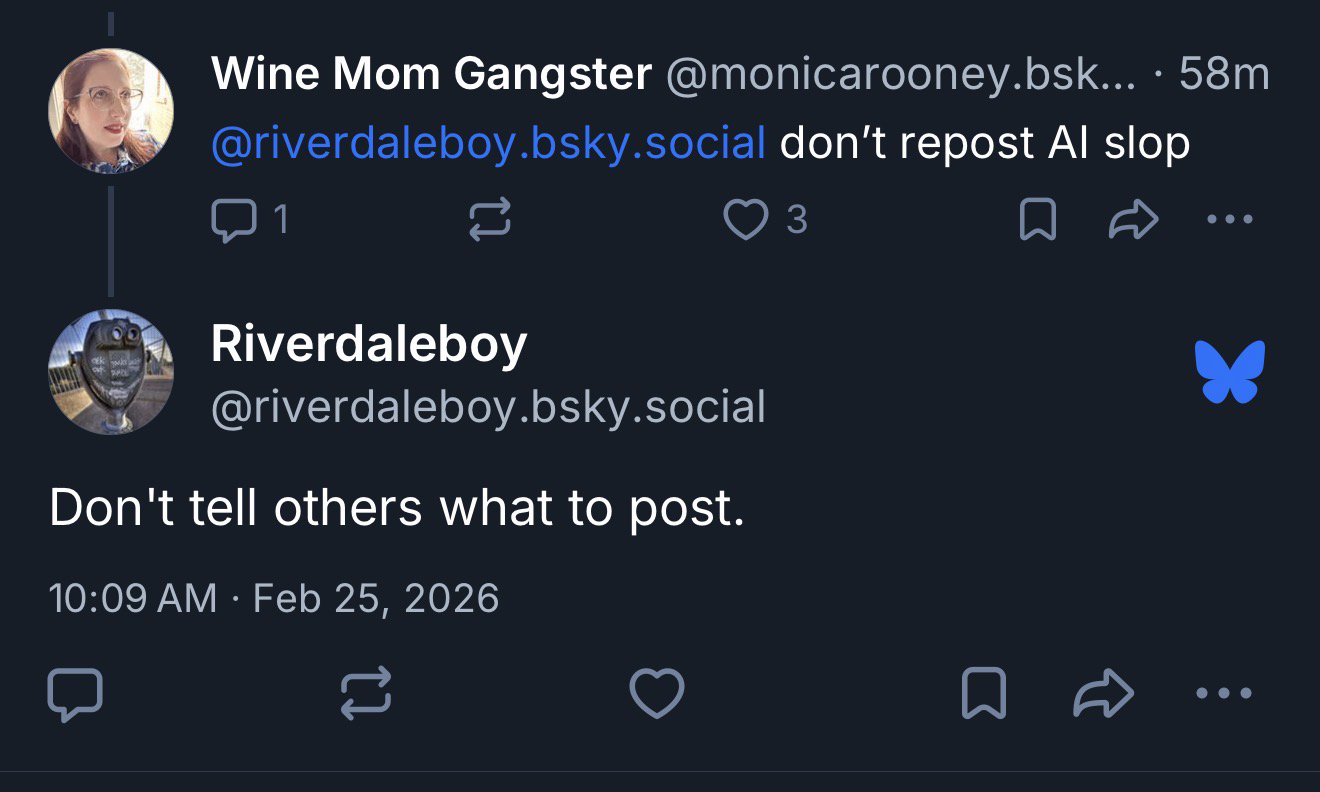Image resolution: width=1320 pixels, height=792 pixels.
Task: Open the Wine Mom Gangster display name
Action: [x=431, y=74]
